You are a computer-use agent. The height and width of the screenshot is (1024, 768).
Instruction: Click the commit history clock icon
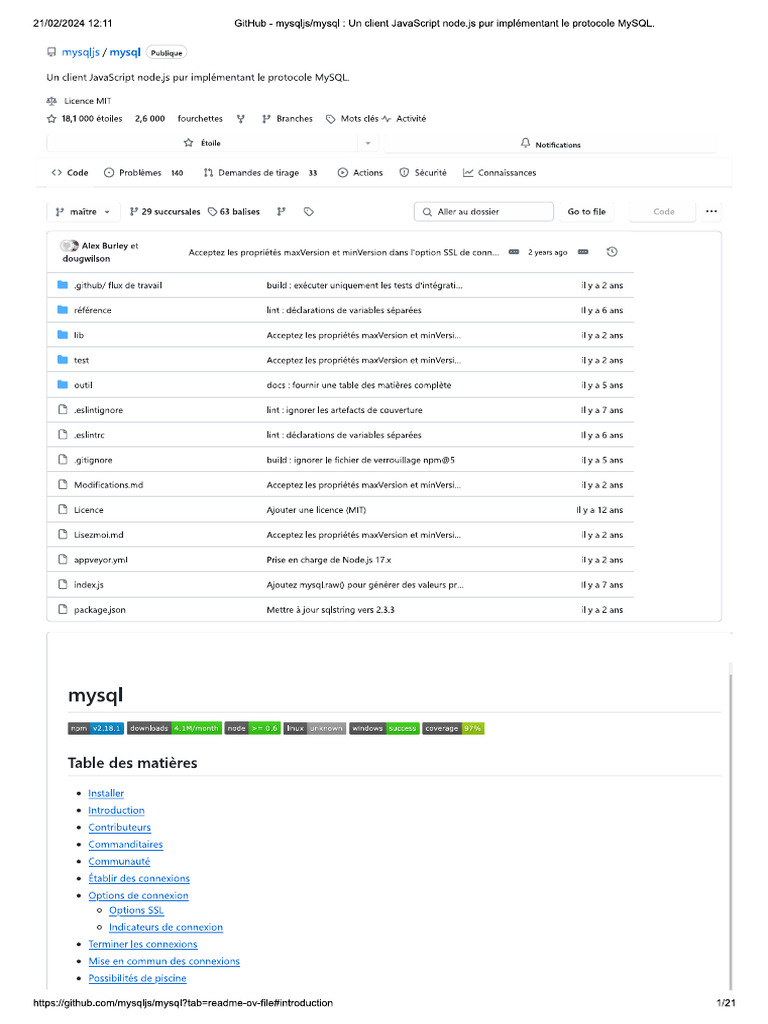coord(611,252)
